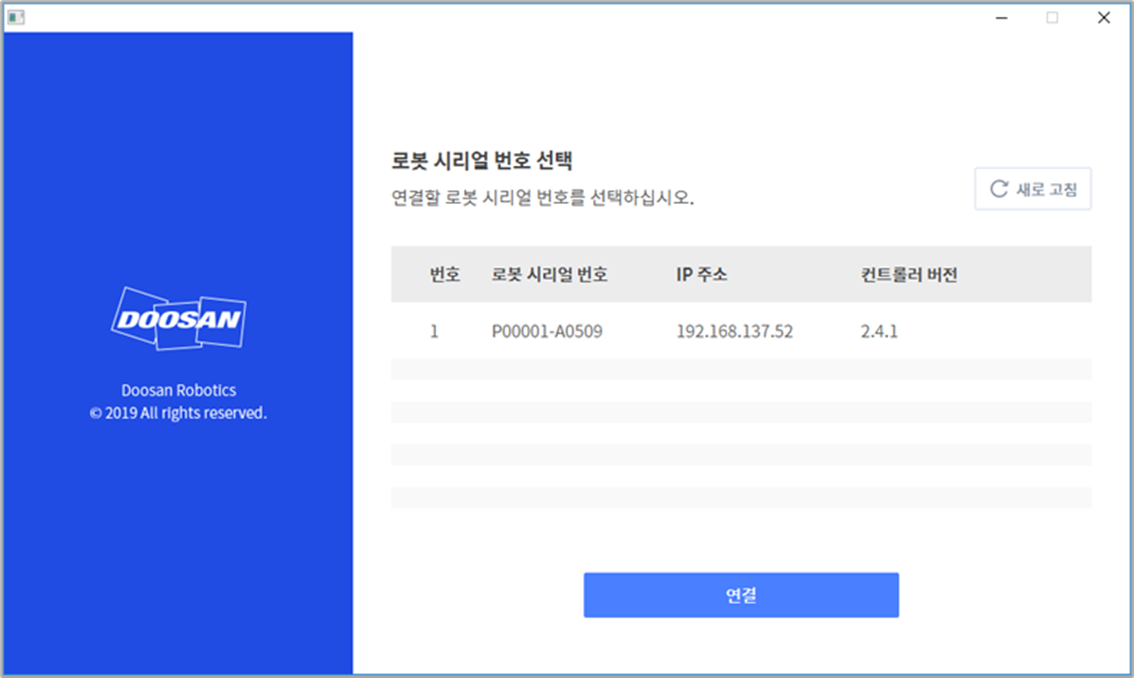Click controller version 2.4.1 in the row
Image resolution: width=1134 pixels, height=678 pixels.
tap(879, 331)
